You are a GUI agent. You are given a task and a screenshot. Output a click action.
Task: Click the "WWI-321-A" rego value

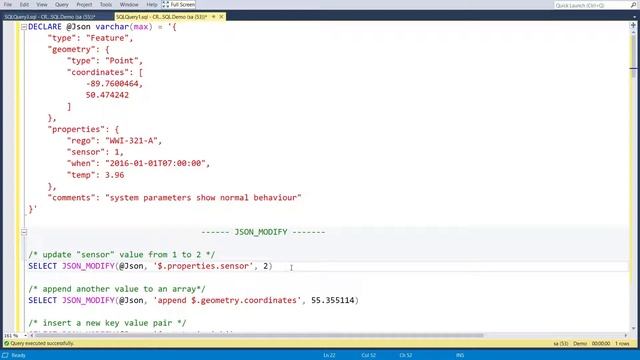[131, 141]
